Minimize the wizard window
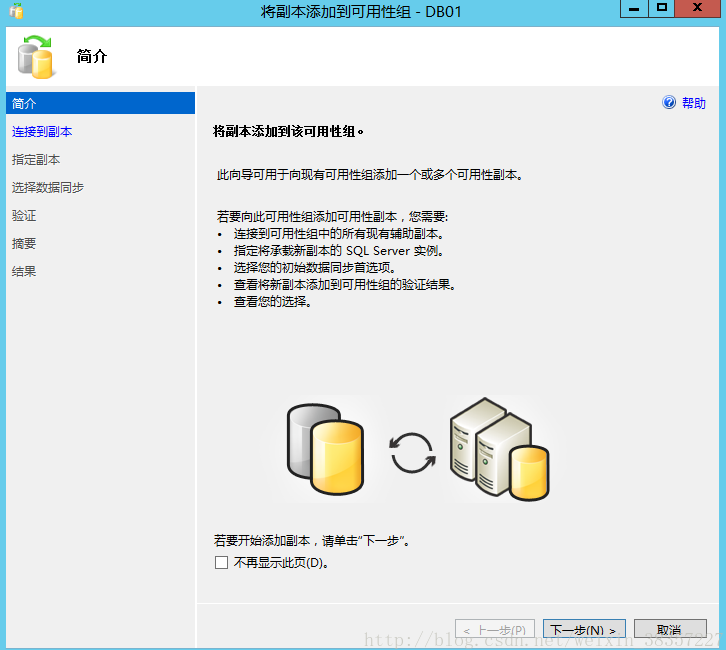The width and height of the screenshot is (726, 650). [x=634, y=9]
